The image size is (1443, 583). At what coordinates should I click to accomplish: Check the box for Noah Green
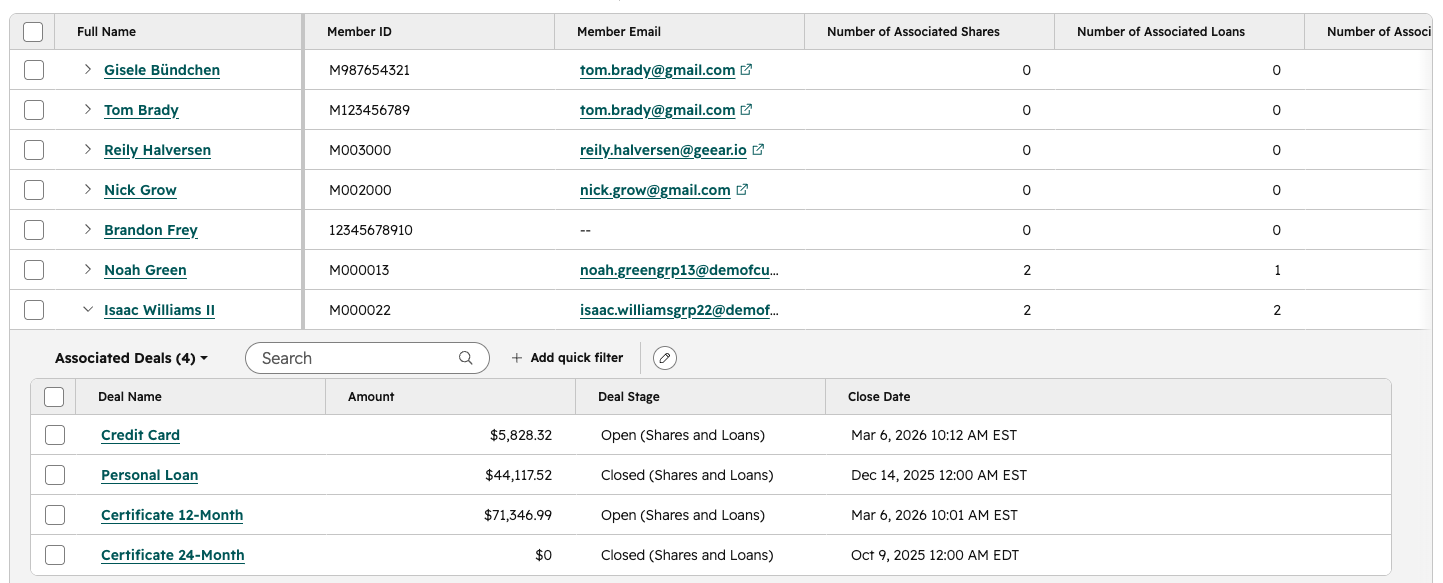pos(33,270)
